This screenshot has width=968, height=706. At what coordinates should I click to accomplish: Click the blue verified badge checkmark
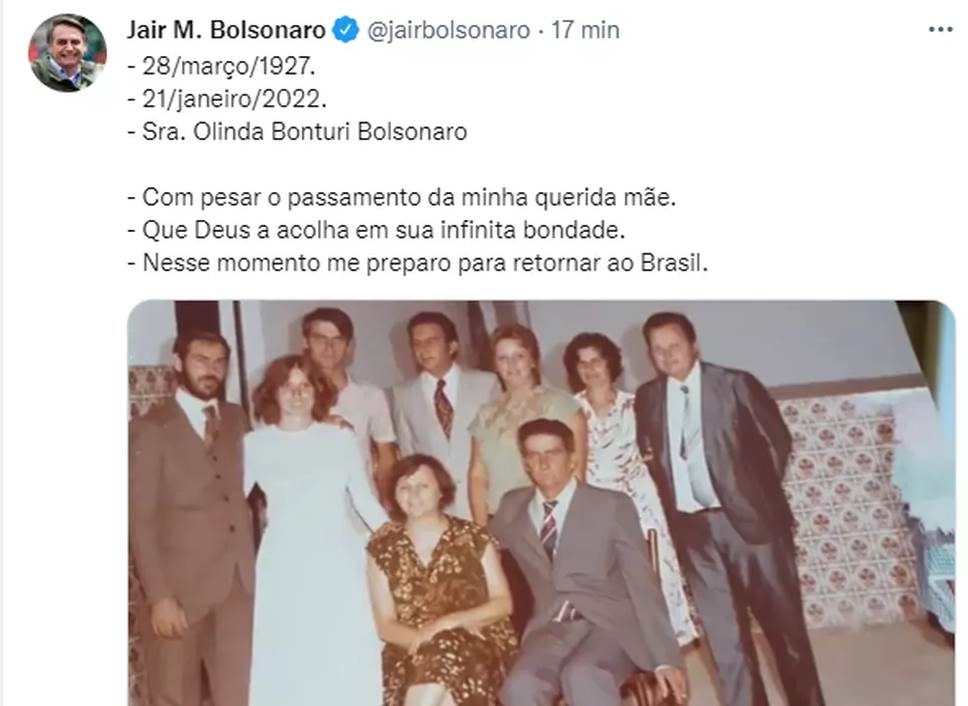pyautogui.click(x=346, y=30)
